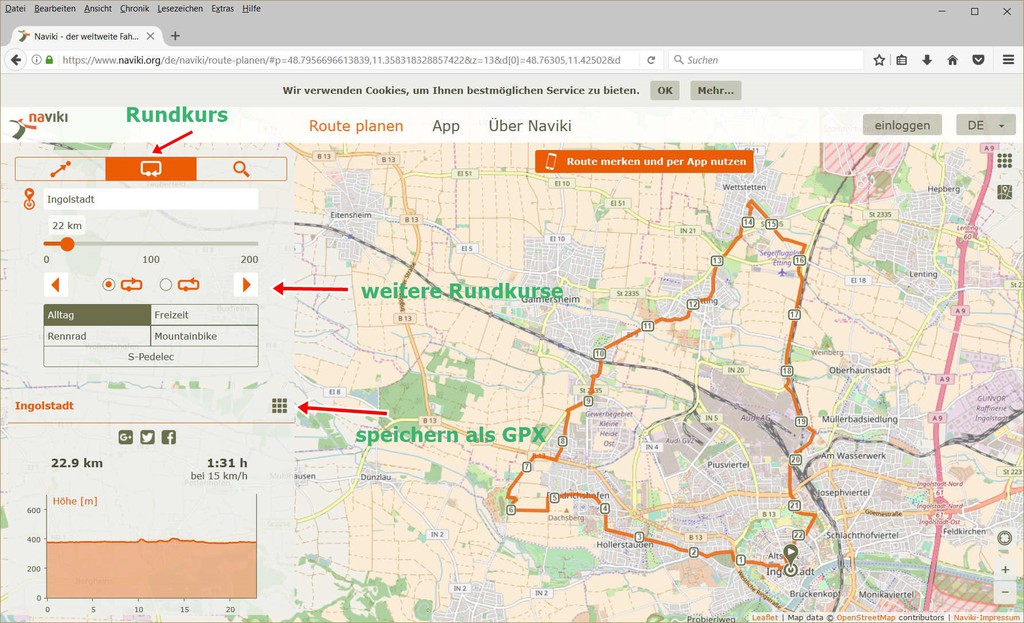Click the Naviki logo
The height and width of the screenshot is (623, 1024).
(39, 124)
